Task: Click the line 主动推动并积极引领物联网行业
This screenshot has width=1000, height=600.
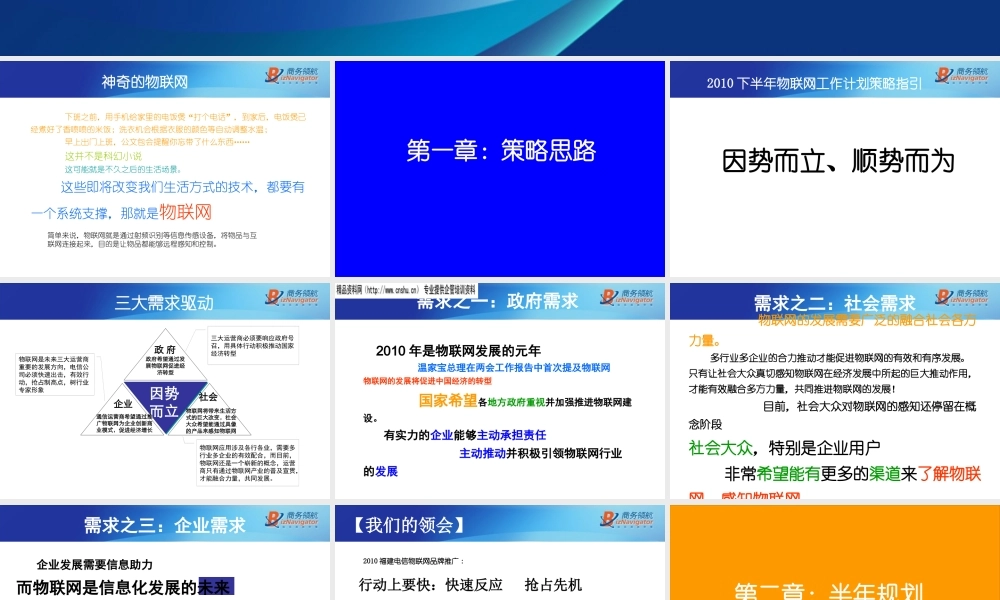Action: (541, 453)
